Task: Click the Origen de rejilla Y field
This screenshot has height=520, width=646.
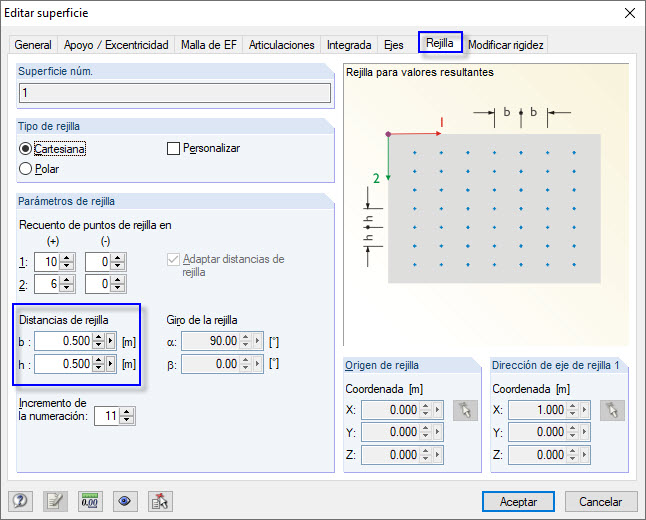Action: click(x=390, y=432)
